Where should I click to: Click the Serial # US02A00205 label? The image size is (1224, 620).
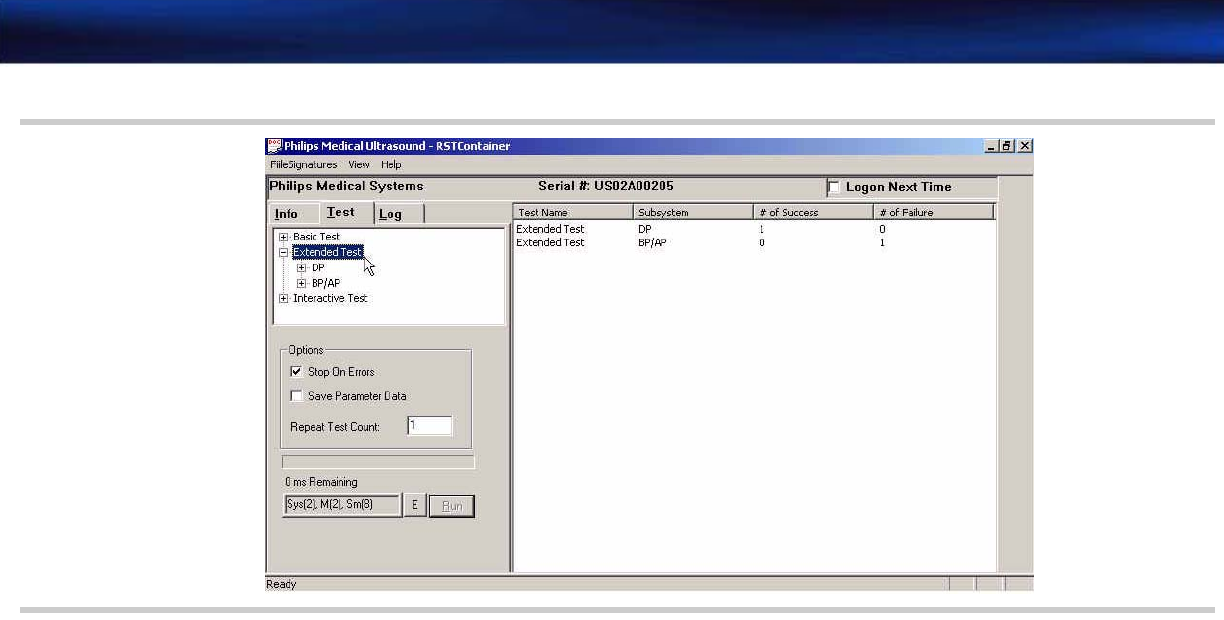[606, 186]
